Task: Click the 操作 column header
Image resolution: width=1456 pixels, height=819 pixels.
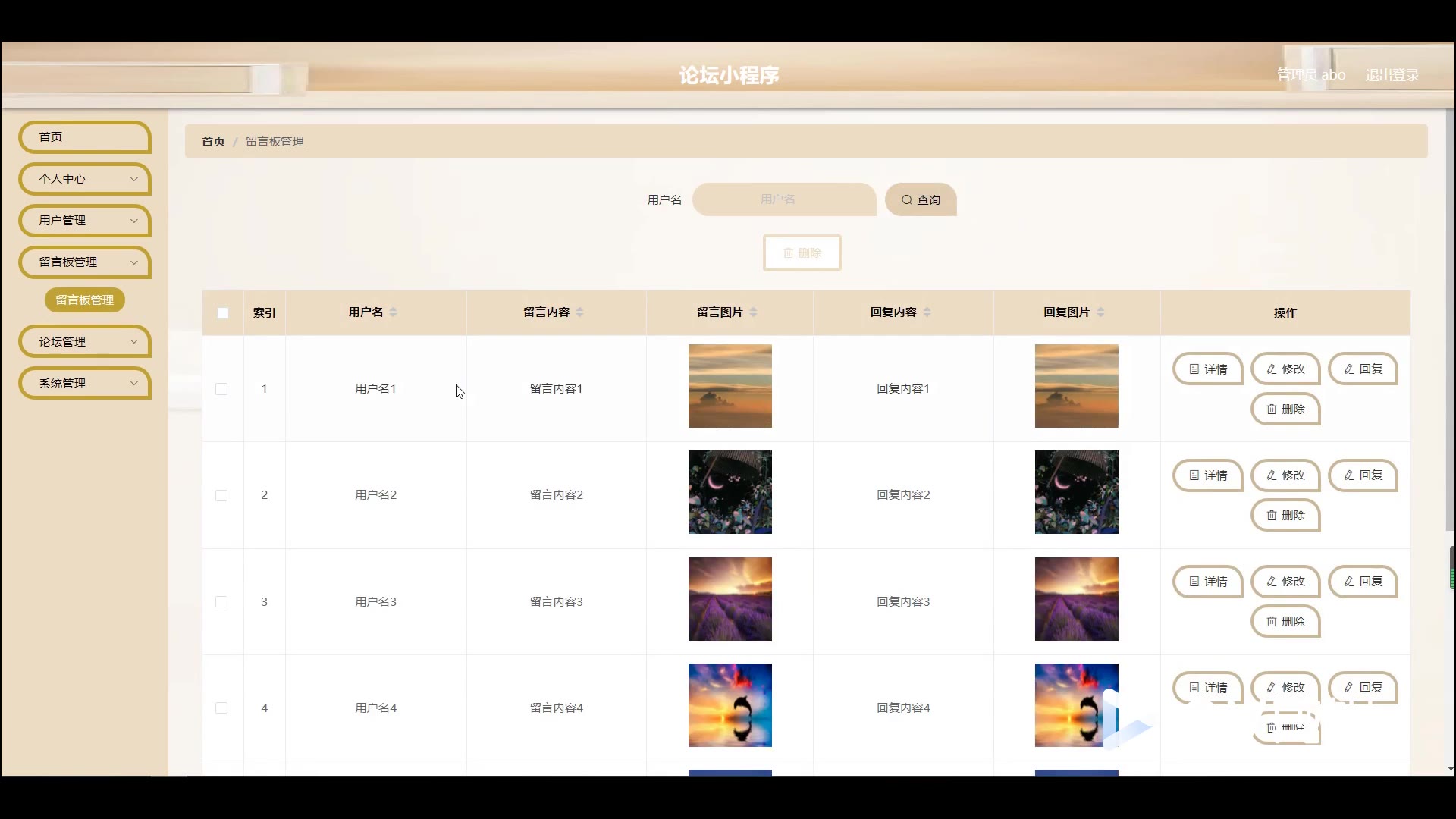Action: 1285,313
